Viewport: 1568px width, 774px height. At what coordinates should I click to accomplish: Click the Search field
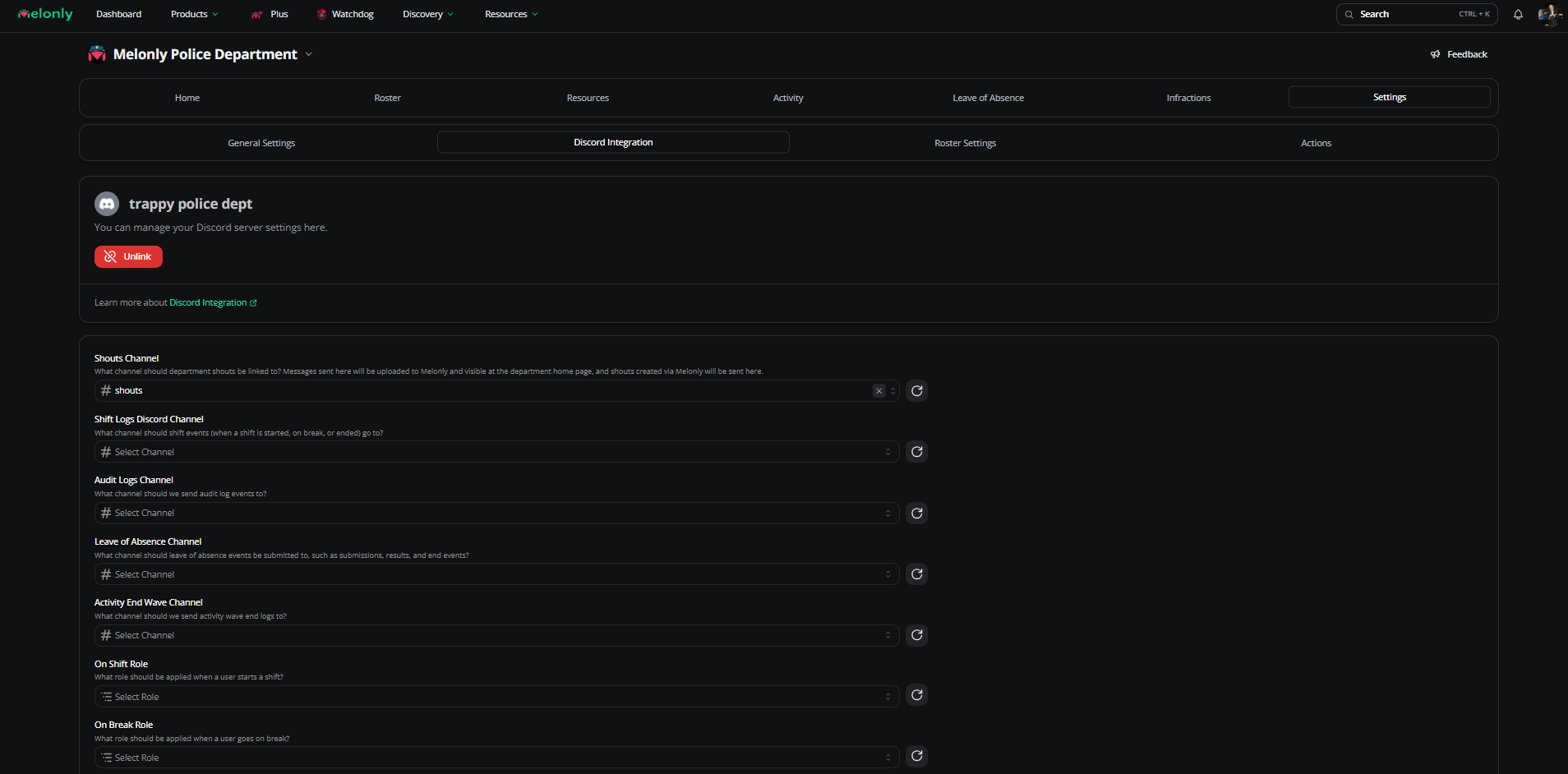pos(1417,14)
